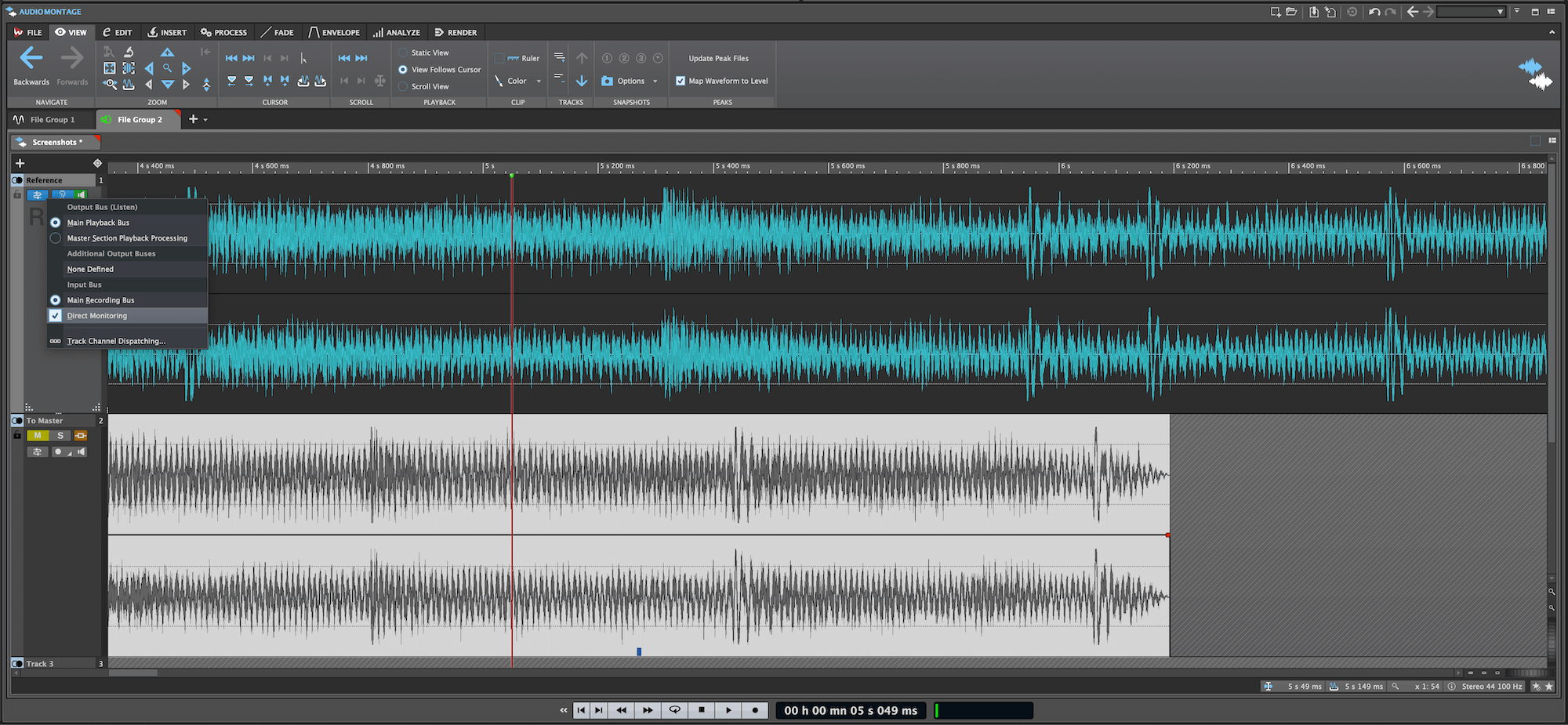Solo the To Master track
This screenshot has width=1568, height=725.
click(x=60, y=436)
